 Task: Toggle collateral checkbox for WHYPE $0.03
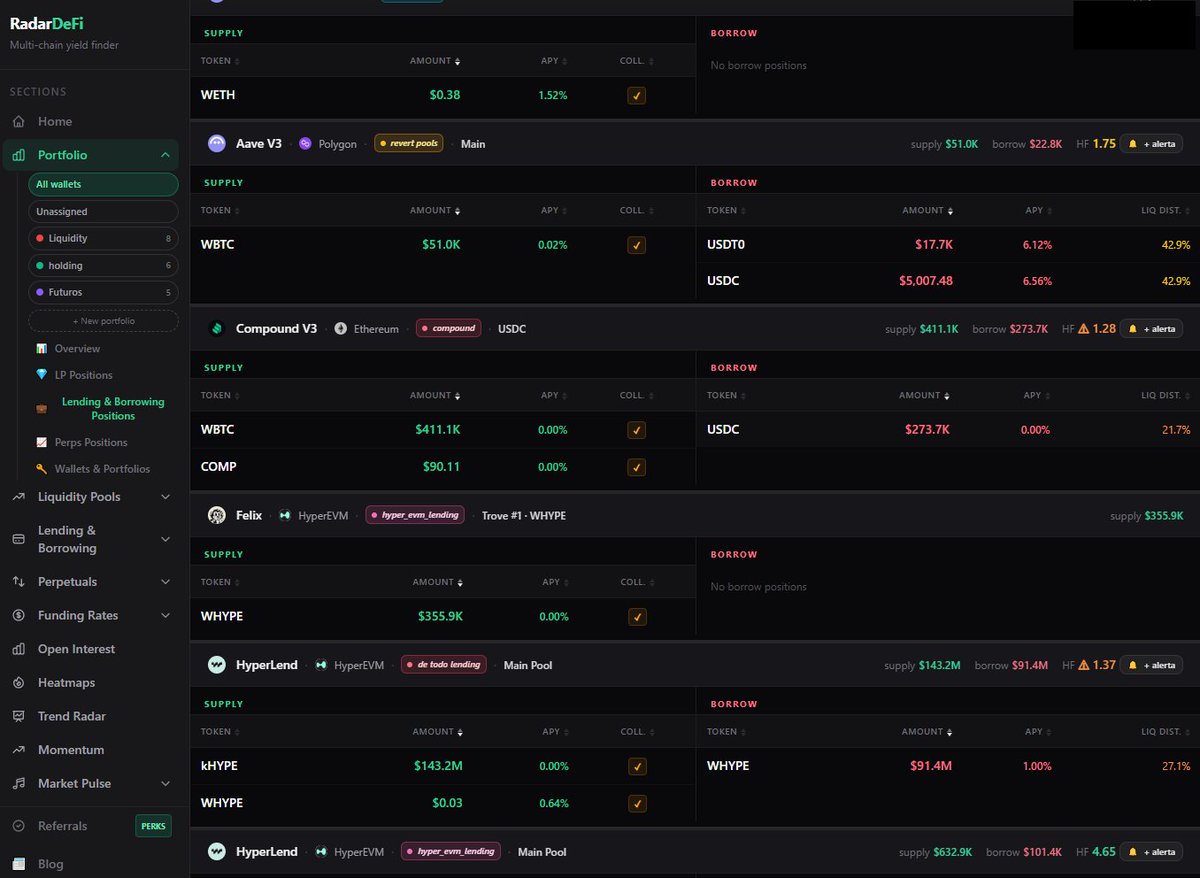(x=637, y=804)
